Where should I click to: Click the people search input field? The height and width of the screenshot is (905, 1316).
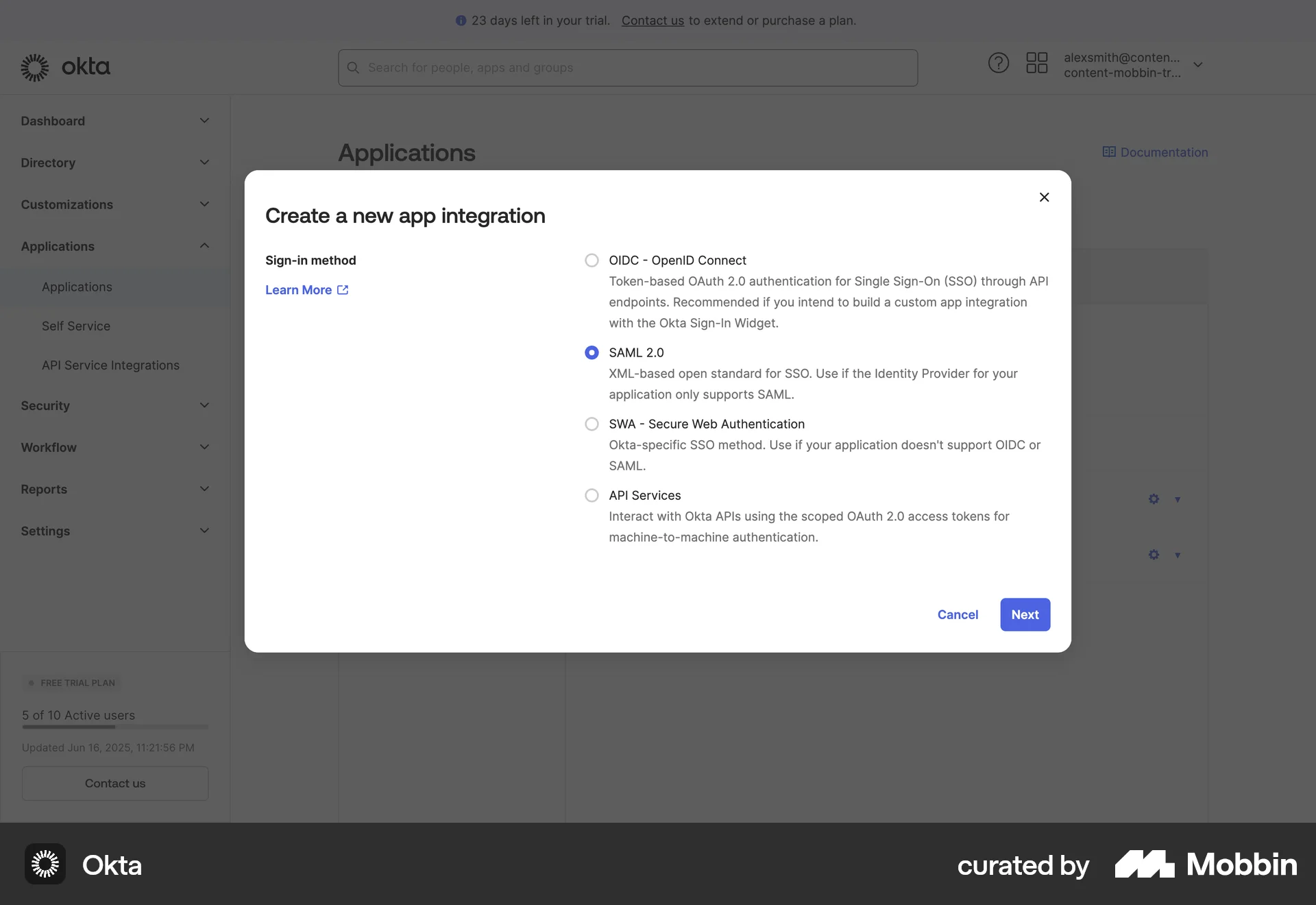point(628,67)
